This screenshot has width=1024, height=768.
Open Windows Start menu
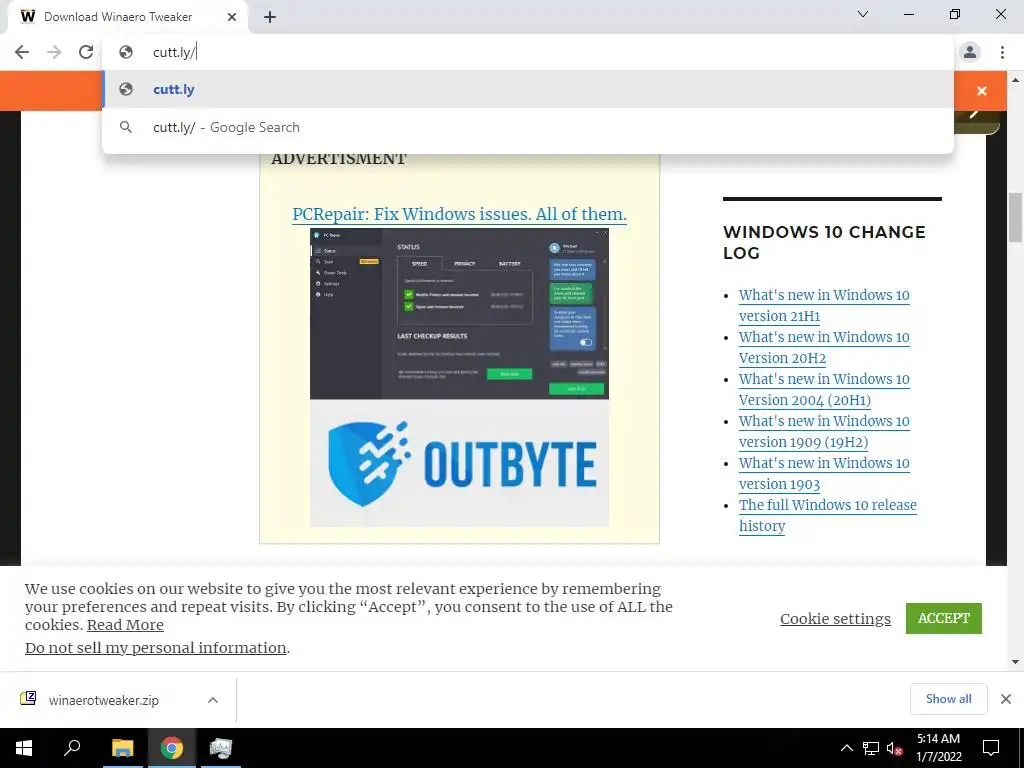coord(24,748)
